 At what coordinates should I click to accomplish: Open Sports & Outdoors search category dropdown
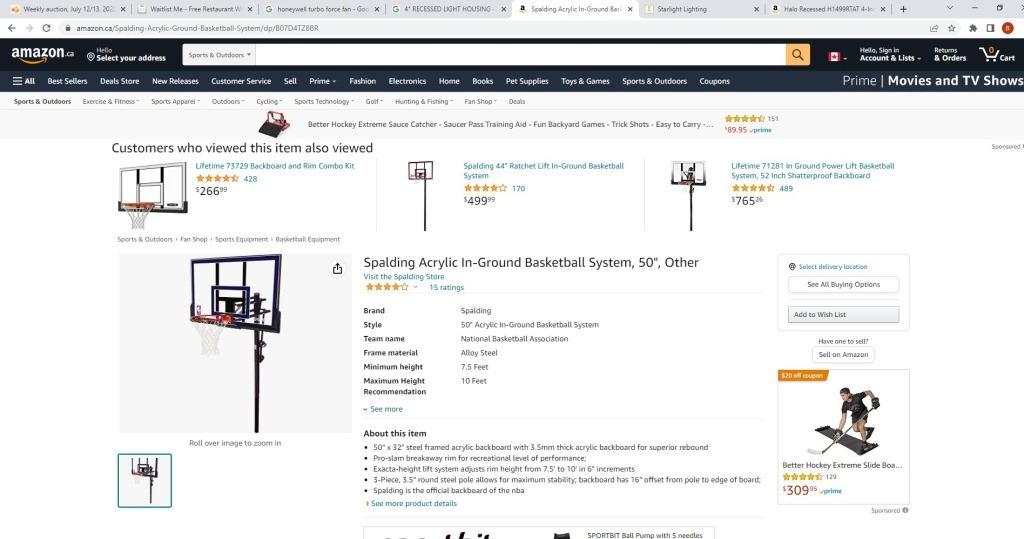point(219,55)
